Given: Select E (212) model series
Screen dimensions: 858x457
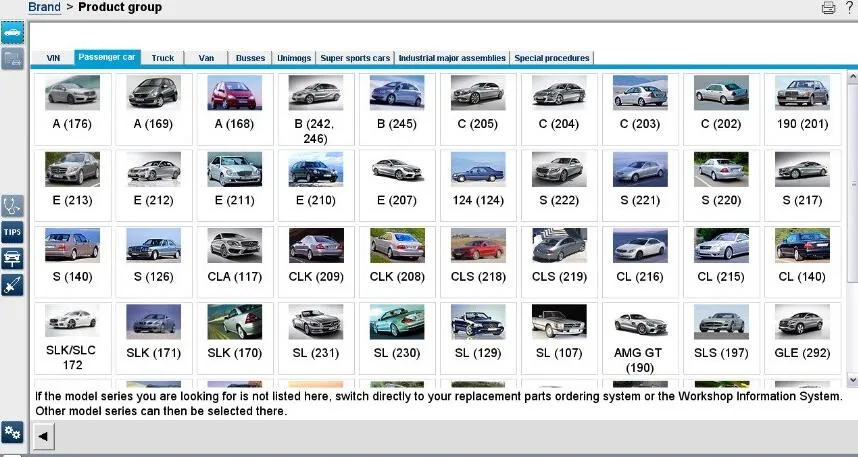Looking at the screenshot, I should click(153, 186).
